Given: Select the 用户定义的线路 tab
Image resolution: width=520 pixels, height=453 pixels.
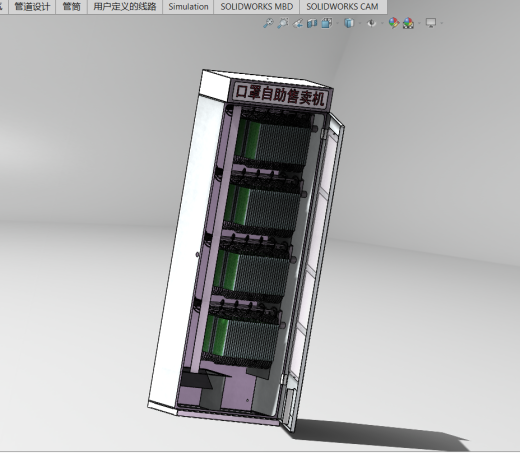Looking at the screenshot, I should 125,7.
